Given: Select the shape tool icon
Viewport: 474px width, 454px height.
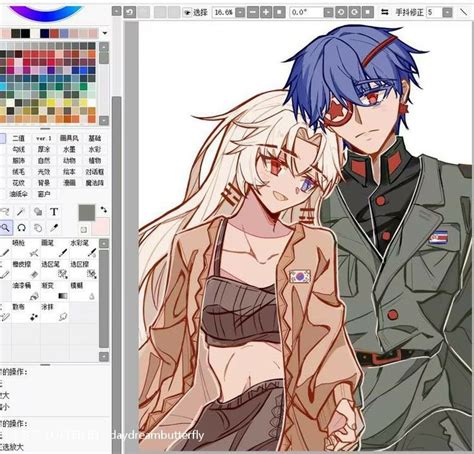Looking at the screenshot, I should pyautogui.click(x=38, y=212).
